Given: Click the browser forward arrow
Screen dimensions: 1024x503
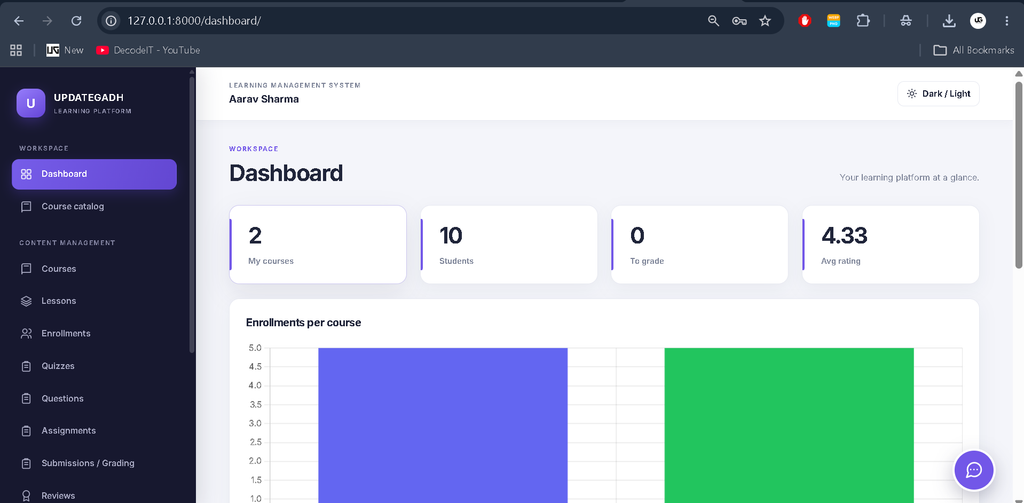Looking at the screenshot, I should point(47,21).
